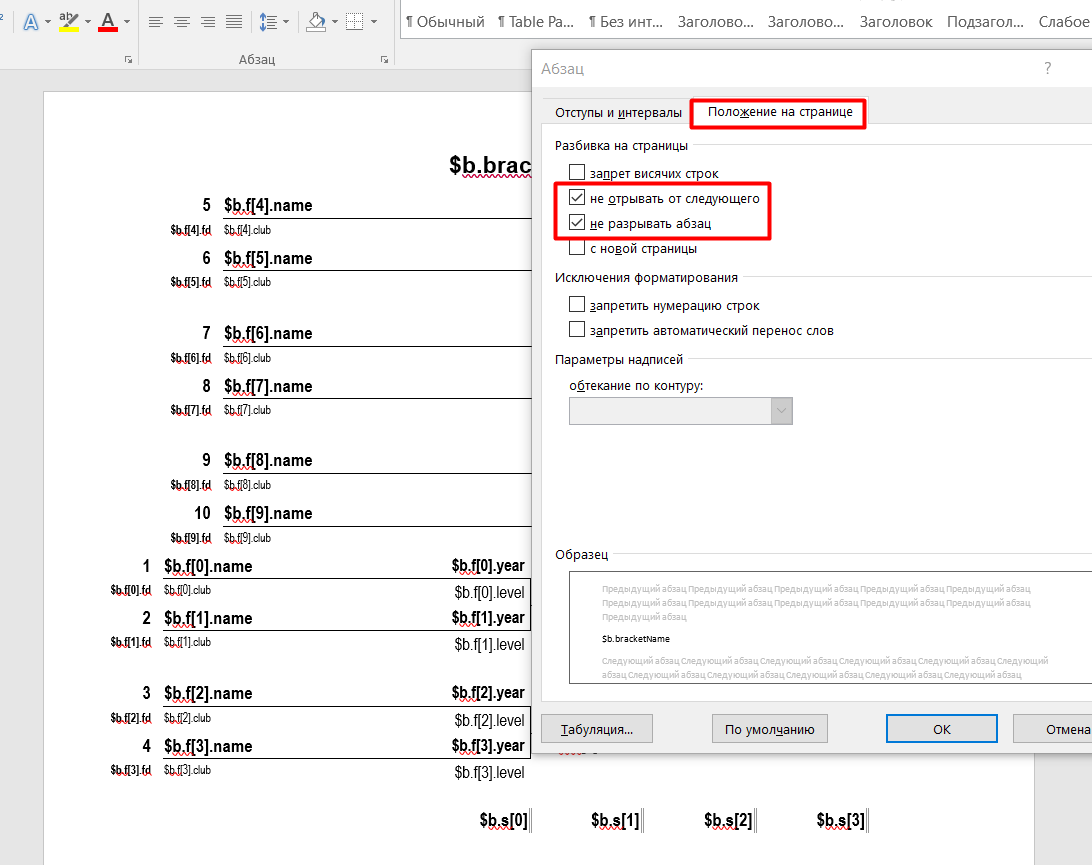This screenshot has width=1092, height=865.
Task: Justify the paragraph text
Action: pos(234,22)
